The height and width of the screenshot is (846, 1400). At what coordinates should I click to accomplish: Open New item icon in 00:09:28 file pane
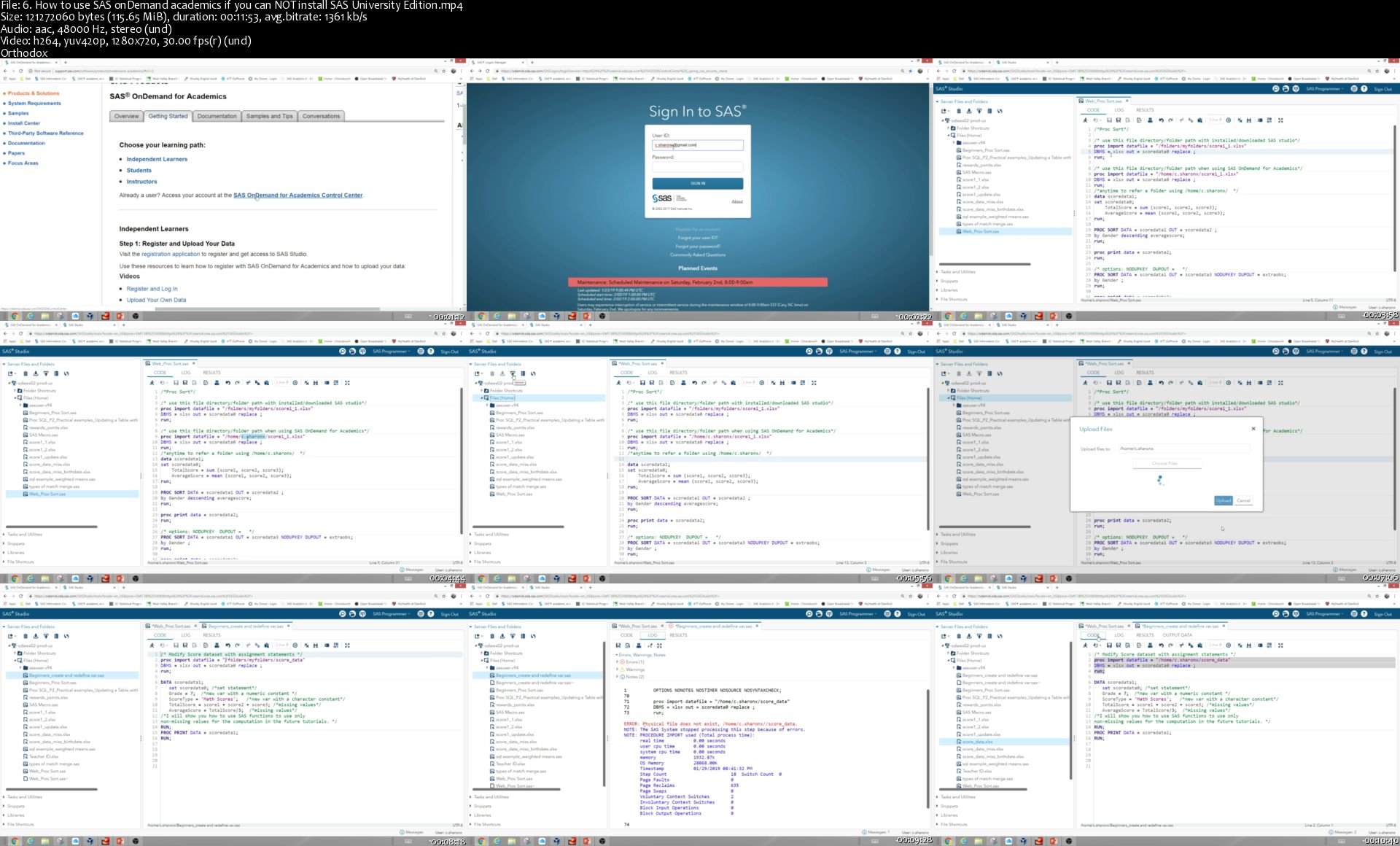479,636
